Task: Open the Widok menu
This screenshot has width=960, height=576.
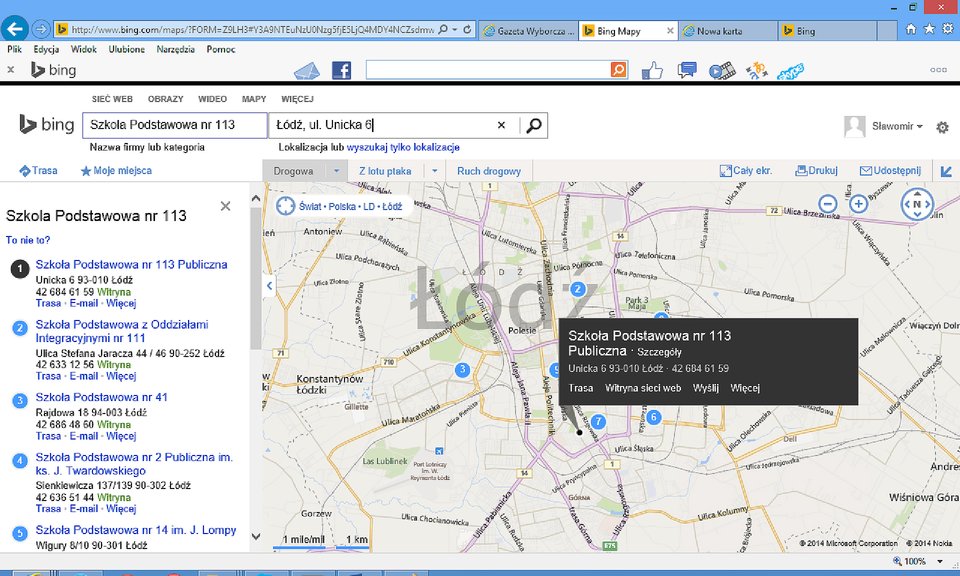Action: [x=84, y=49]
